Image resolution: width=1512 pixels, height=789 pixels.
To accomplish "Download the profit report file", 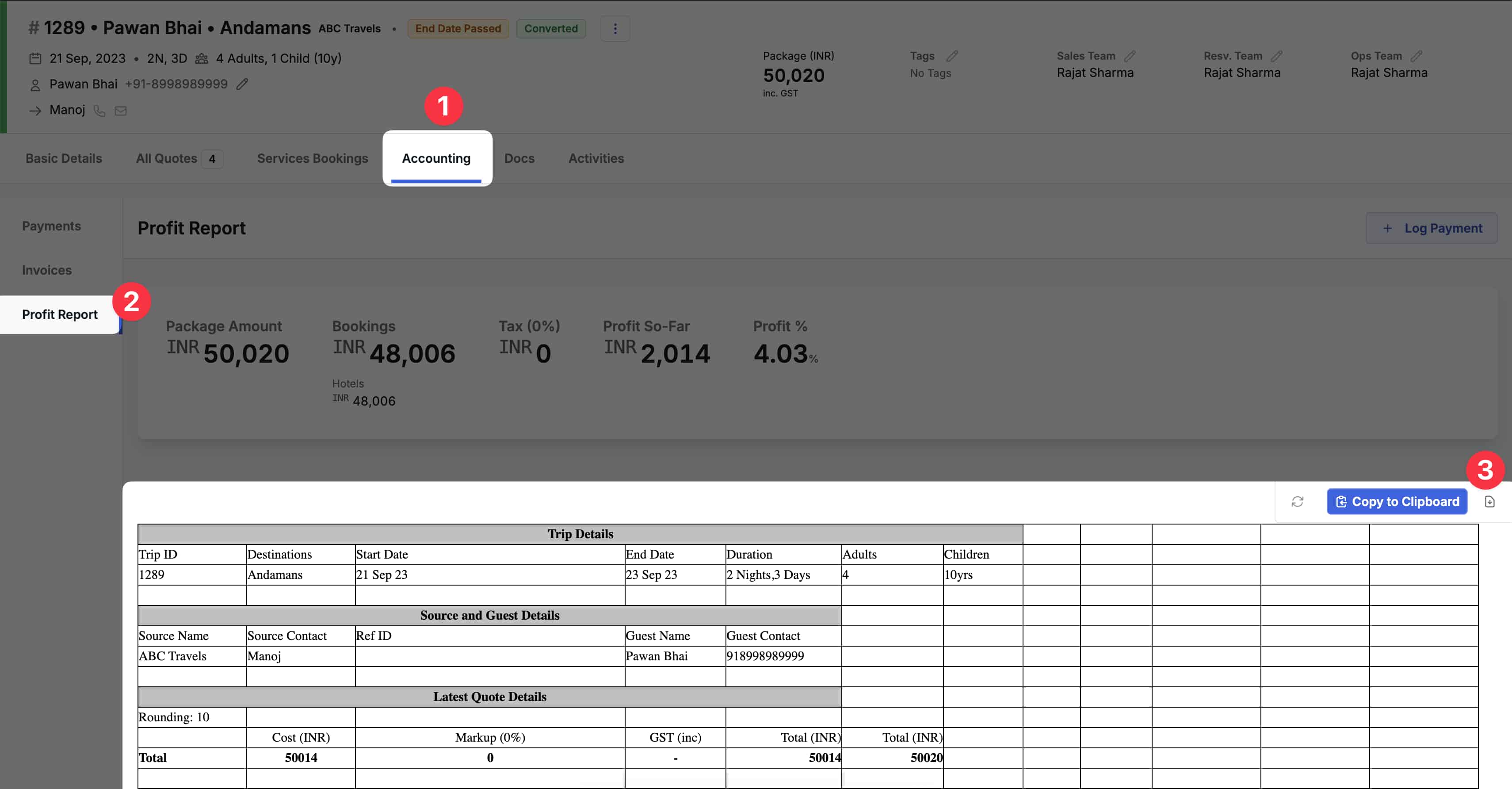I will point(1490,502).
